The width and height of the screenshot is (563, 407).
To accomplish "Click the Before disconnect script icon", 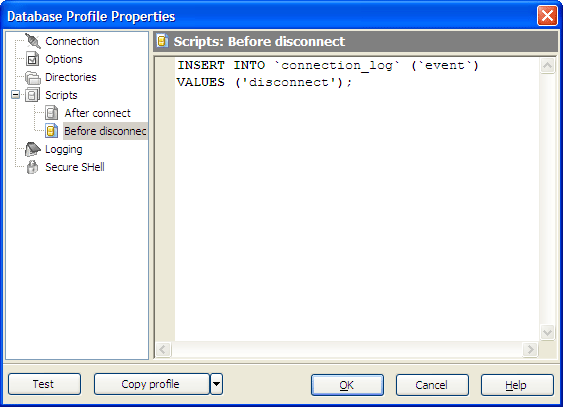I will pos(52,131).
